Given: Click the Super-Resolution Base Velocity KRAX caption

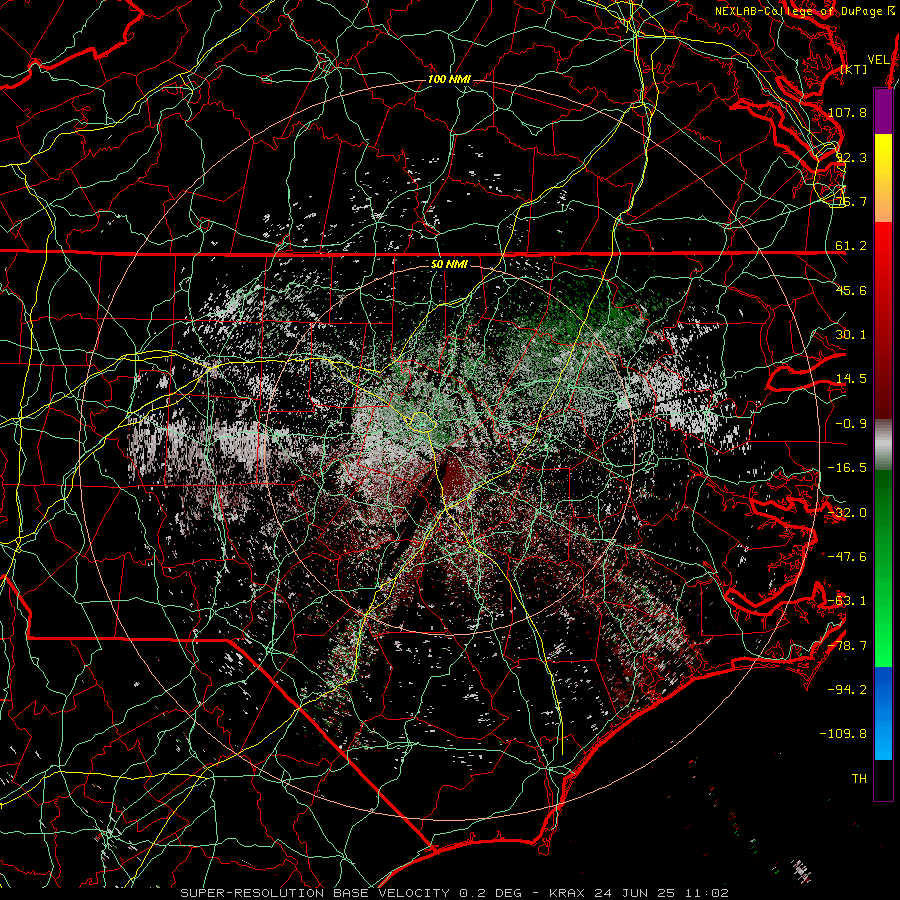Looking at the screenshot, I should pyautogui.click(x=455, y=893).
